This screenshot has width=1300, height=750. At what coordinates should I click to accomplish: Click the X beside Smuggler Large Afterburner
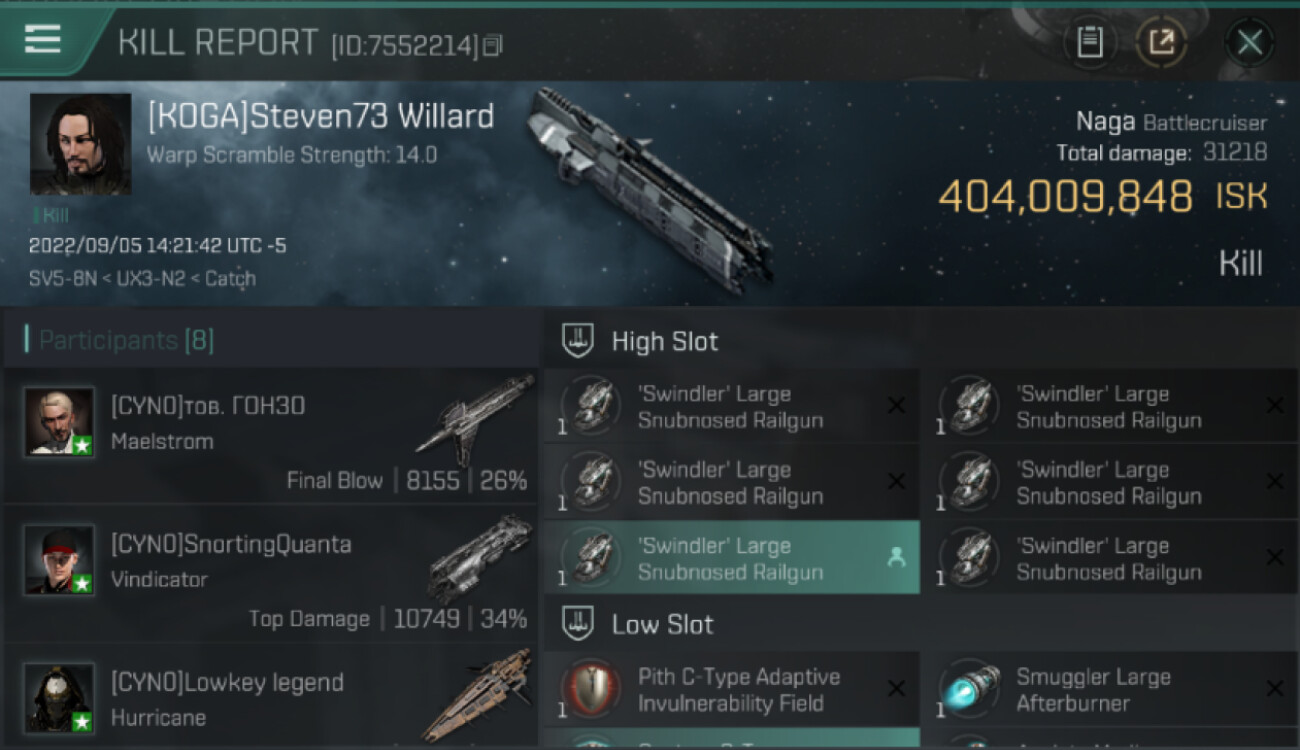point(1275,689)
